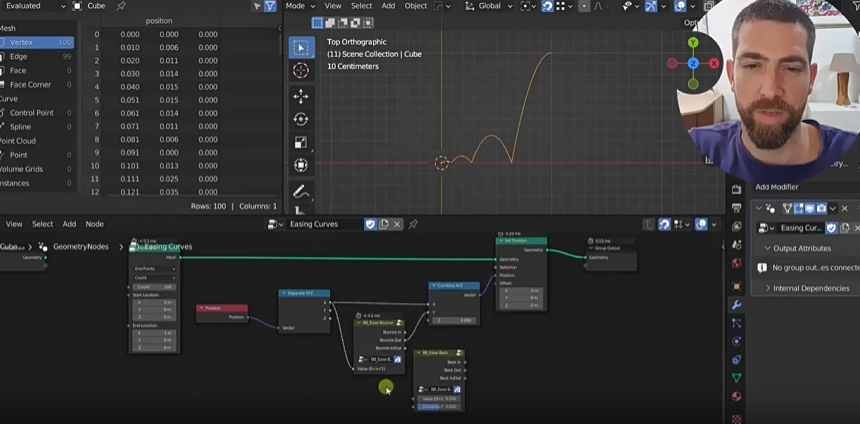Click GeometryNodes in the breadcrumb path
The height and width of the screenshot is (424, 860).
80,246
